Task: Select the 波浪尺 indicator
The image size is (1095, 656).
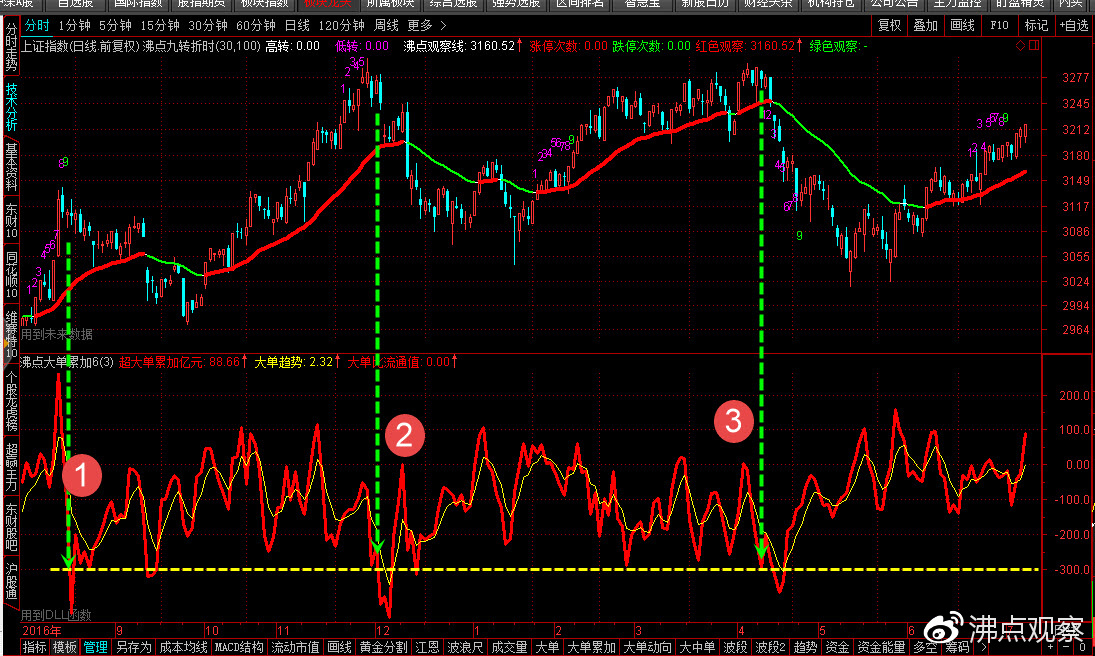Action: (x=466, y=648)
